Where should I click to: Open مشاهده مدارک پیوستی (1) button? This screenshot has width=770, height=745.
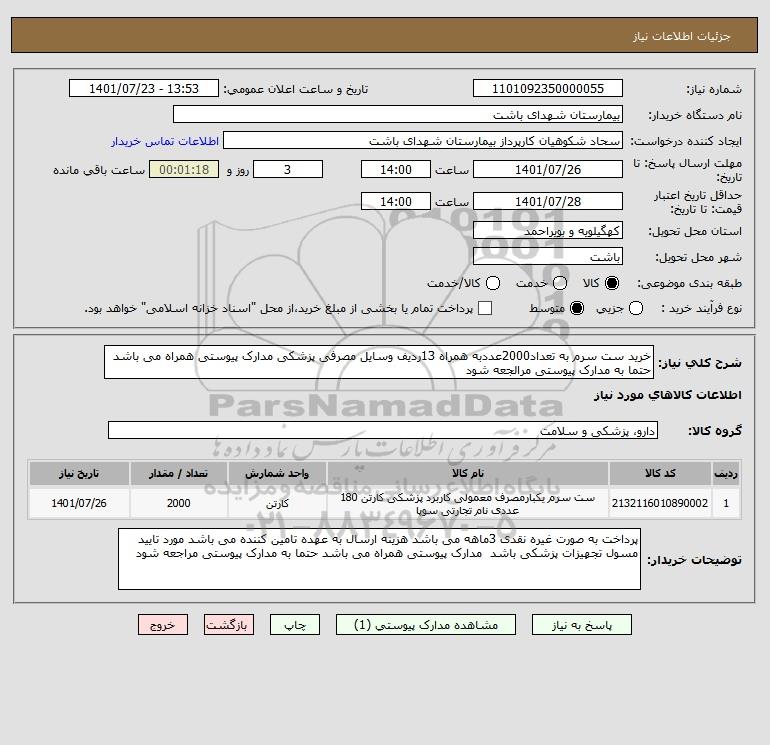click(x=426, y=625)
